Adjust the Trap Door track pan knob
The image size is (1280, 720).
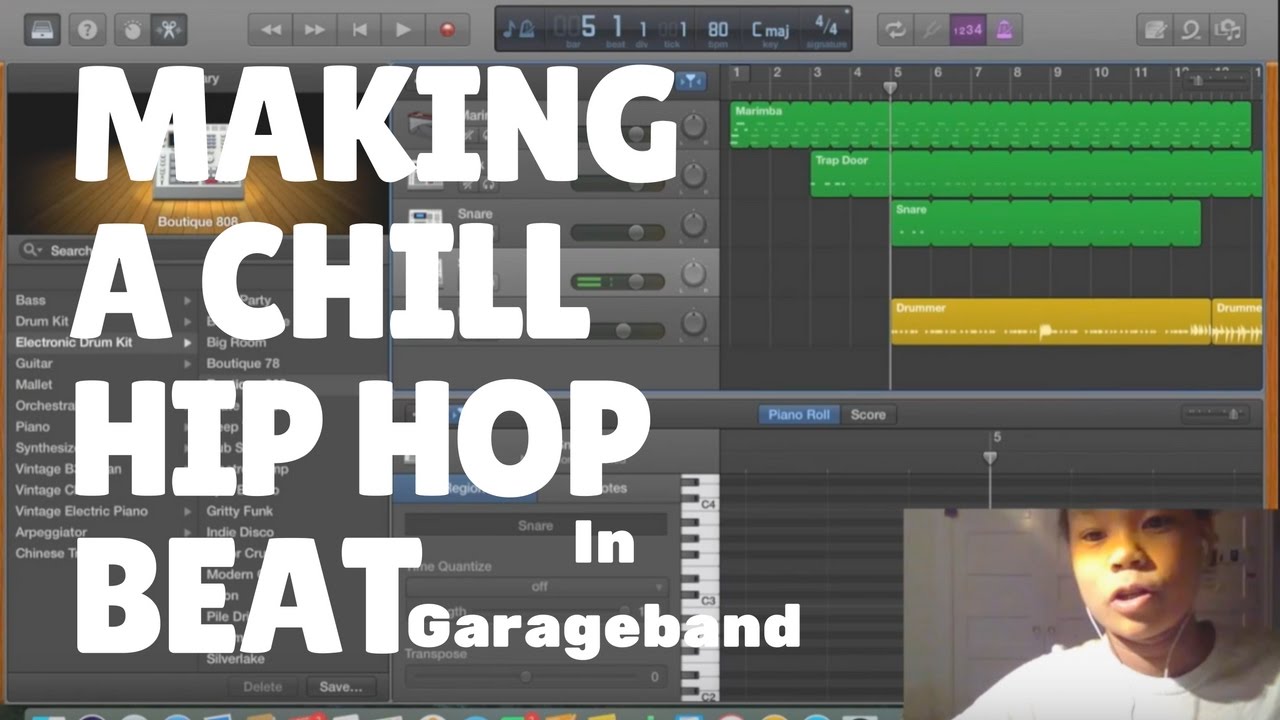[x=693, y=174]
